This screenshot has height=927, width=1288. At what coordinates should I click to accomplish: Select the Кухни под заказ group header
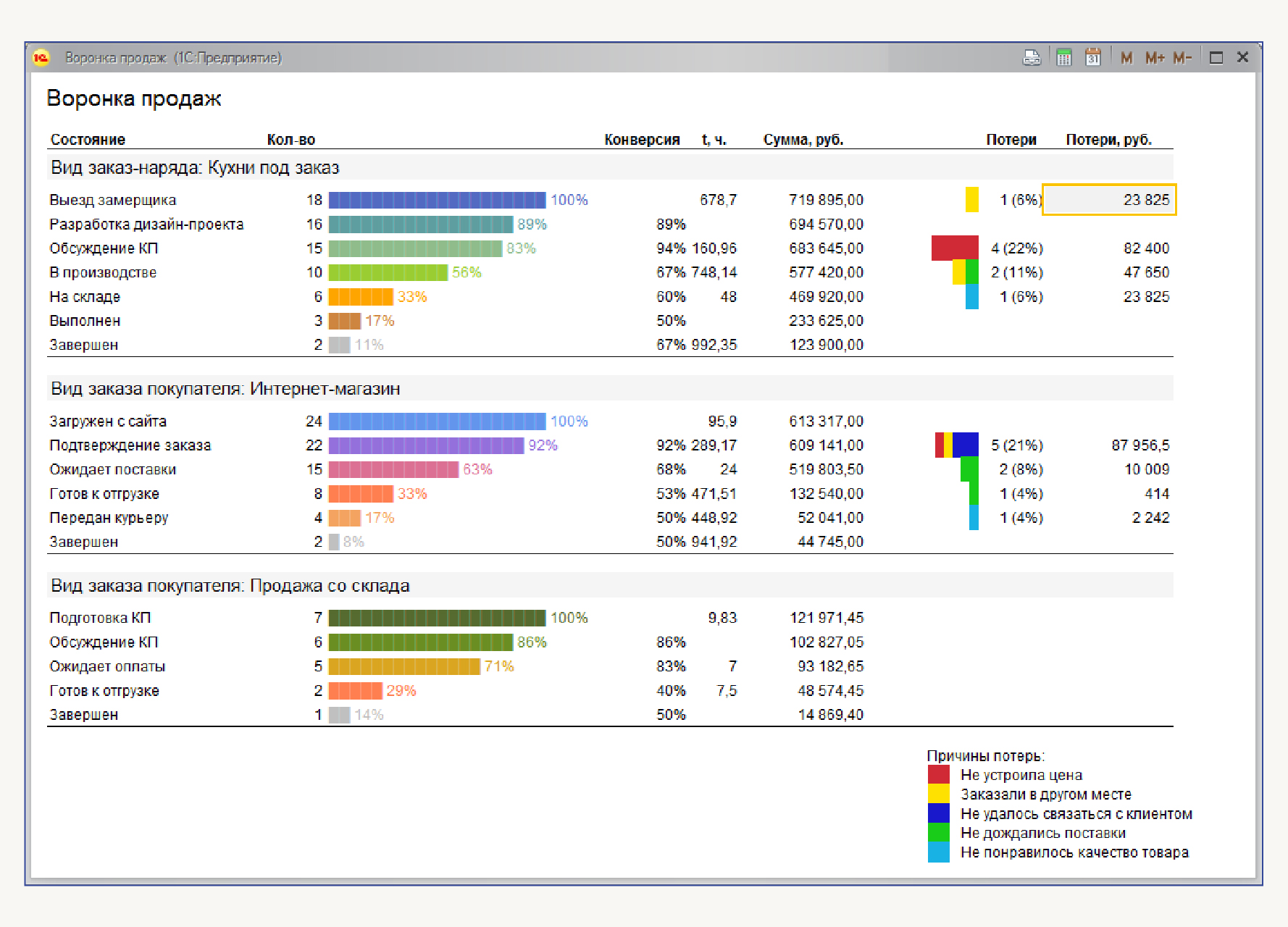[195, 168]
